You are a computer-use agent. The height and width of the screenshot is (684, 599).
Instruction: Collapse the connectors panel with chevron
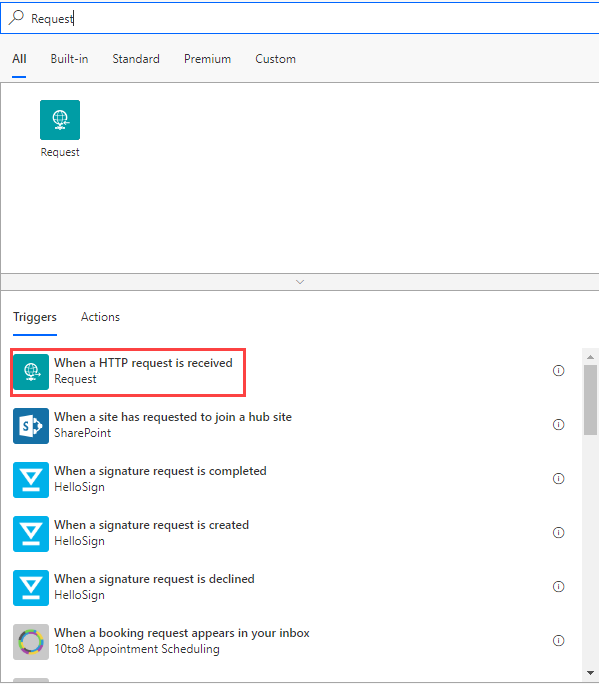[x=300, y=282]
